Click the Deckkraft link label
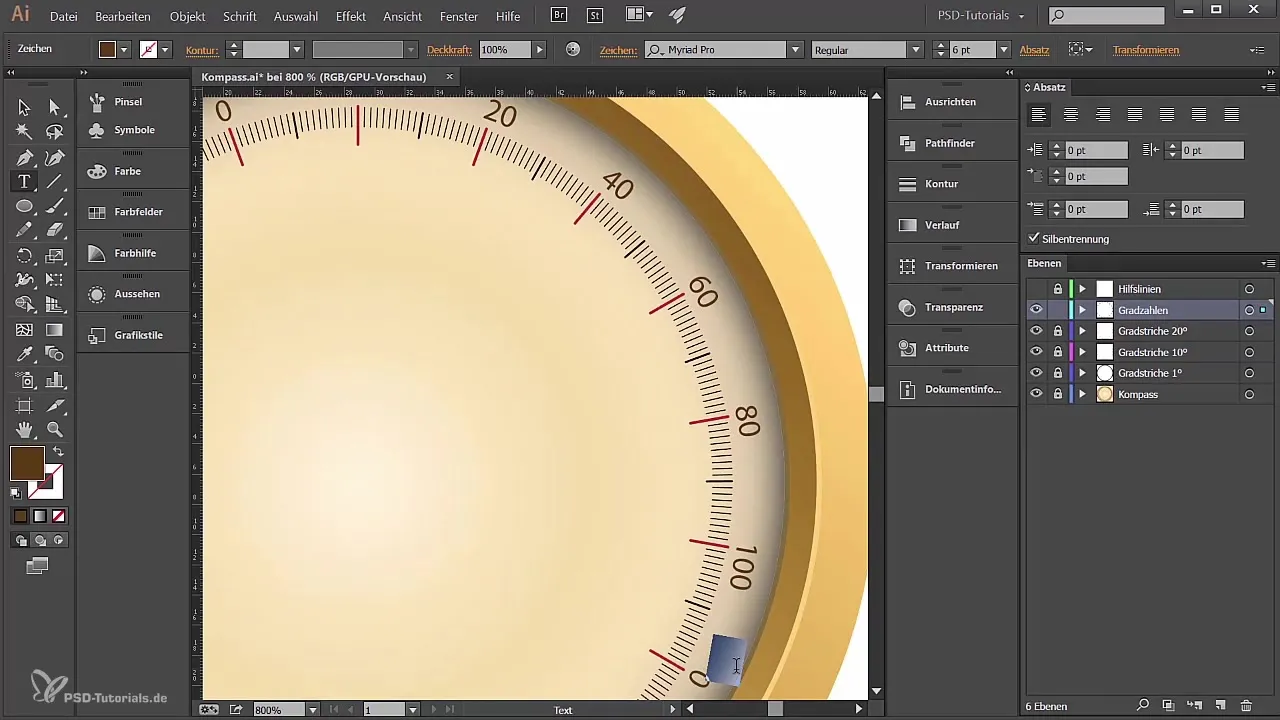 tap(449, 50)
